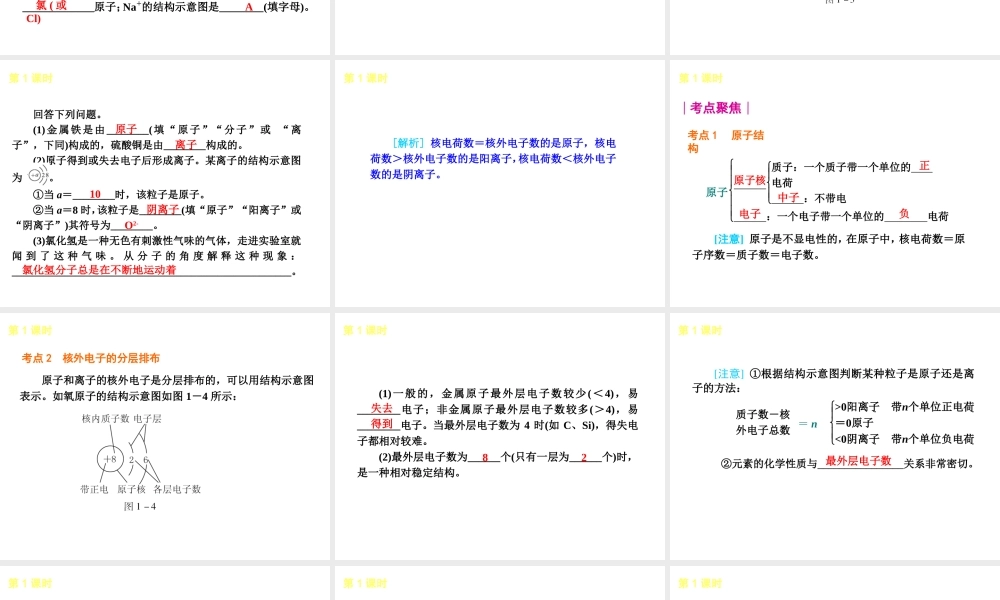Select the slide with the blue [解析] explanation
This screenshot has height=600, width=1000.
[499, 183]
